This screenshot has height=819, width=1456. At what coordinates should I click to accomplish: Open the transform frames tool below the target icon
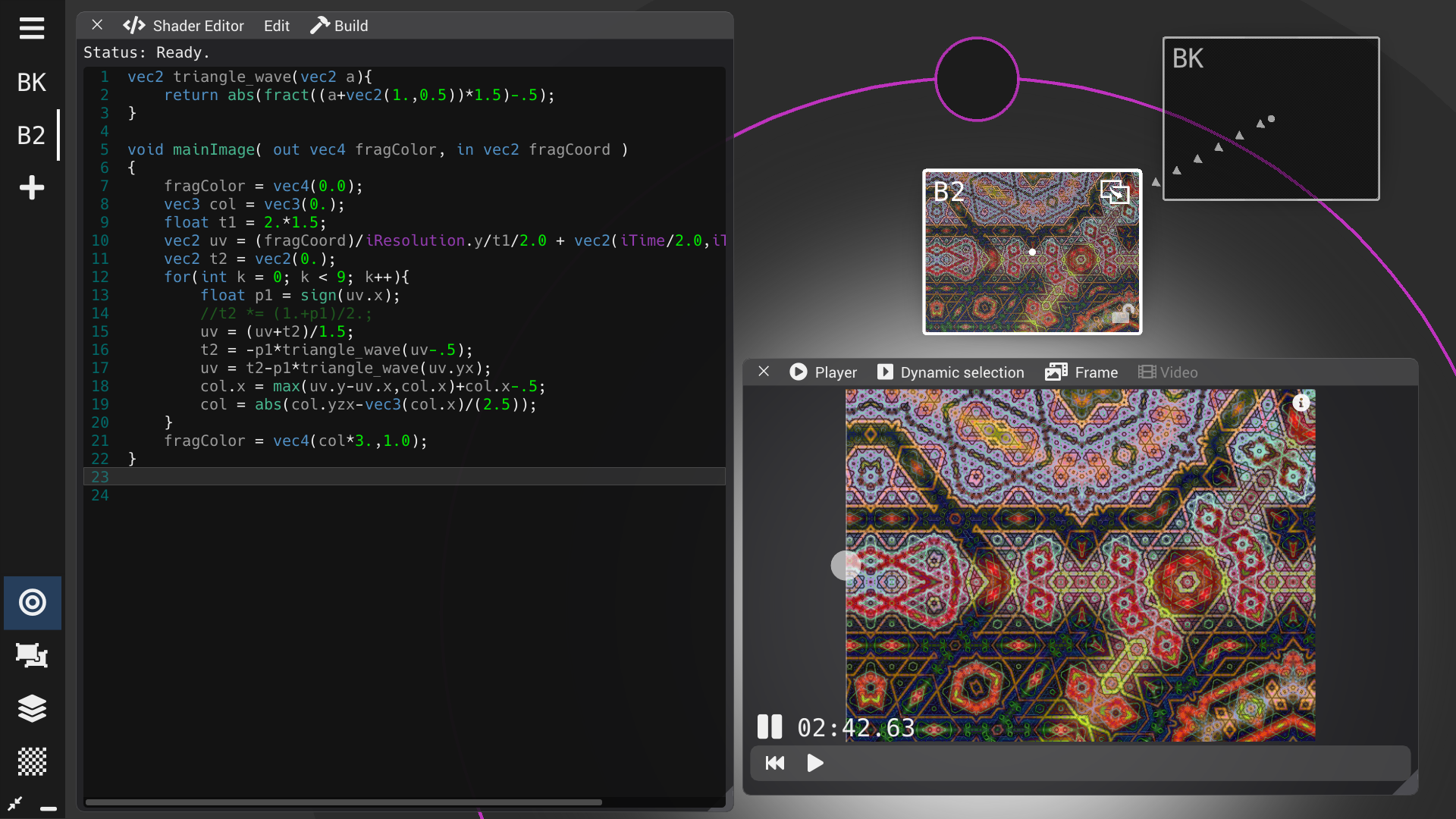click(32, 656)
